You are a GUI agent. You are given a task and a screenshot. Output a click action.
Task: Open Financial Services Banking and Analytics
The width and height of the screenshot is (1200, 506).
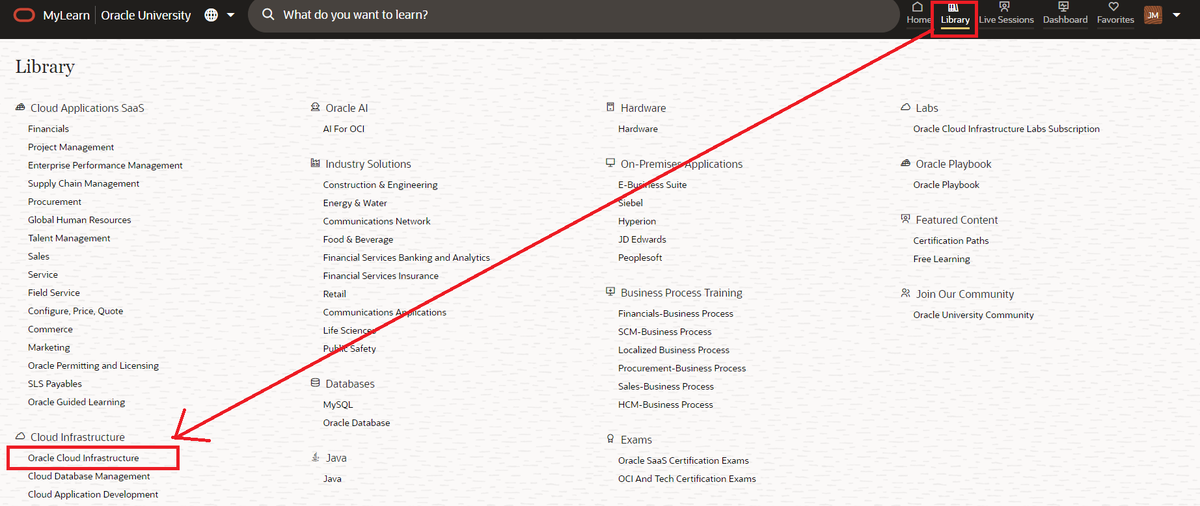point(406,258)
